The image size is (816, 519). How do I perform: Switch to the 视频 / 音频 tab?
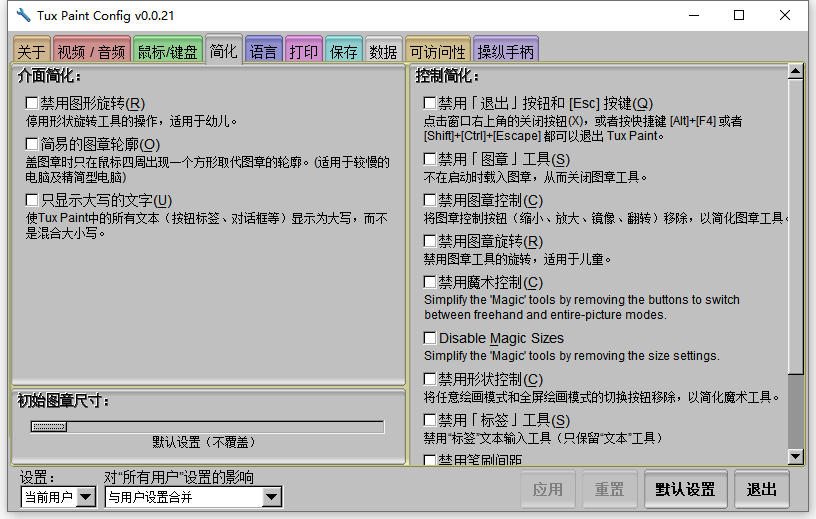(x=92, y=50)
